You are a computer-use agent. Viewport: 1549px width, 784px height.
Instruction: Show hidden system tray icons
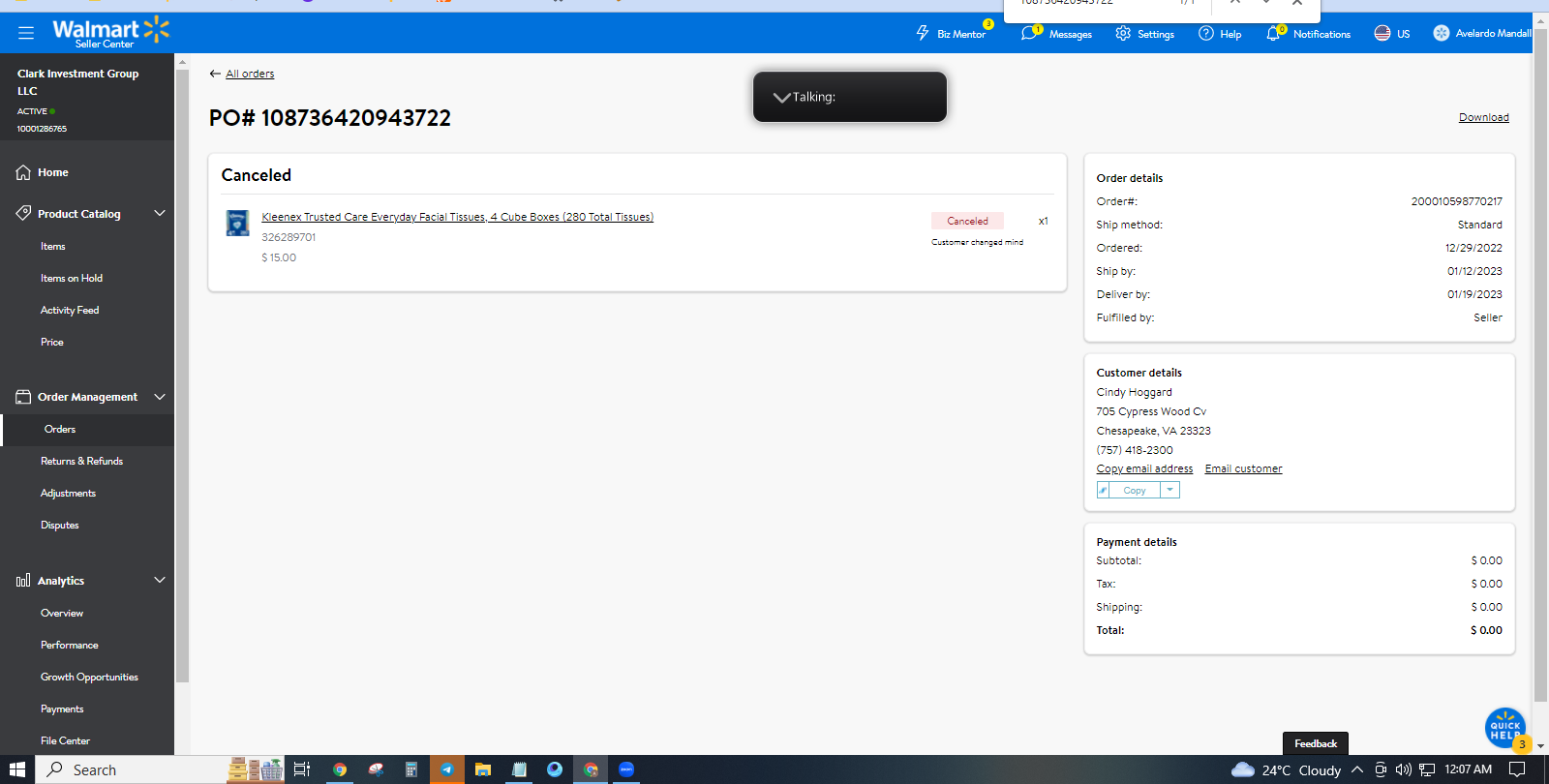coord(1357,769)
